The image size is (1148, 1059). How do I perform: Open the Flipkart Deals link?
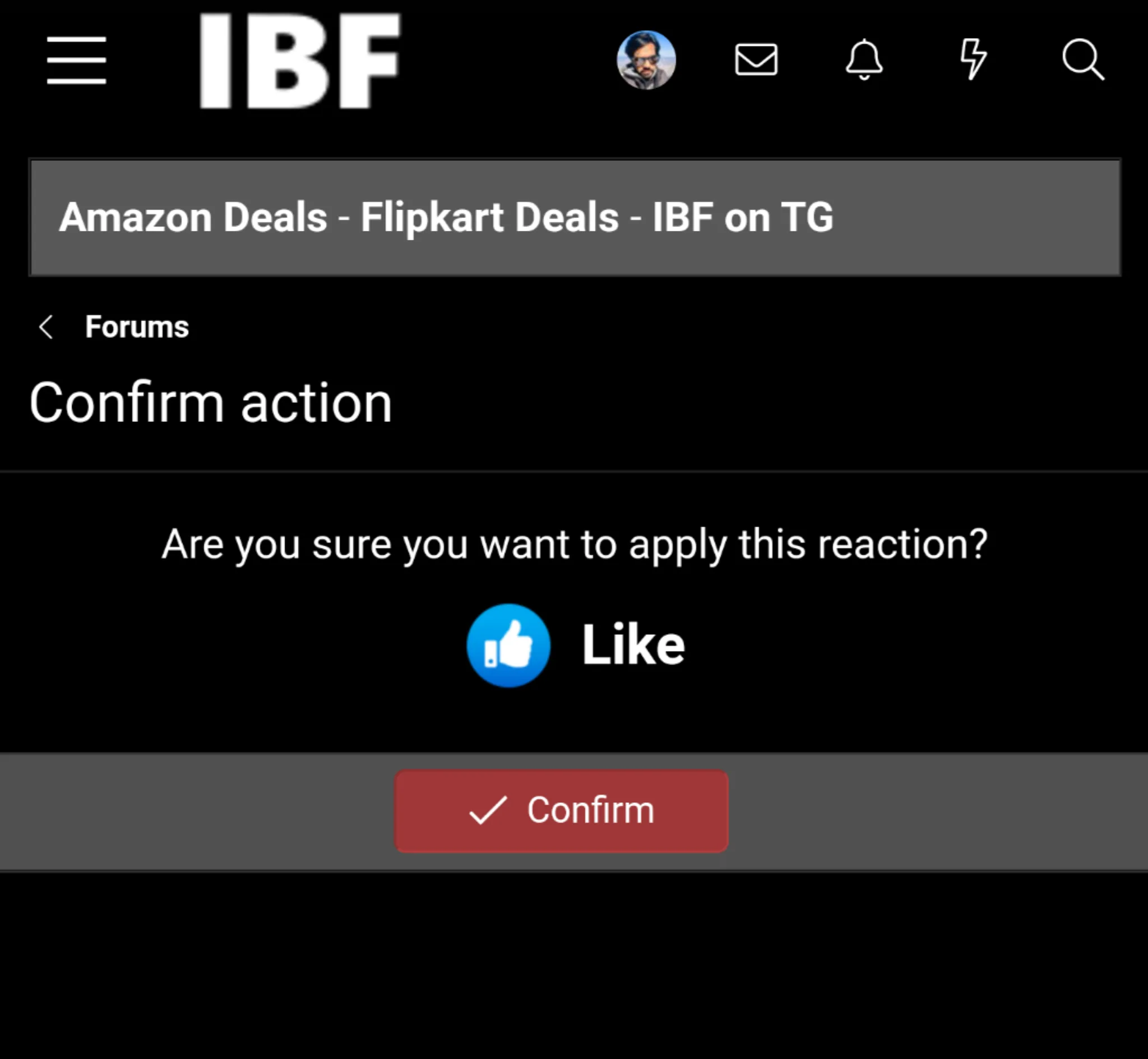point(489,217)
